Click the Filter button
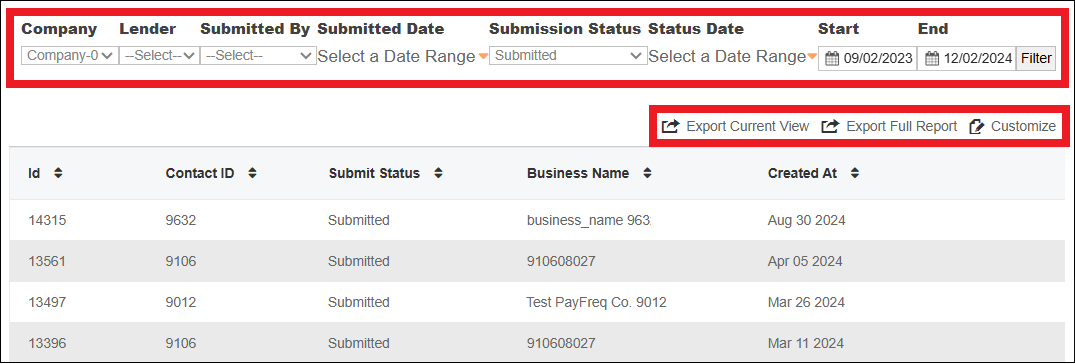Viewport: 1075px width, 364px height. click(1036, 59)
